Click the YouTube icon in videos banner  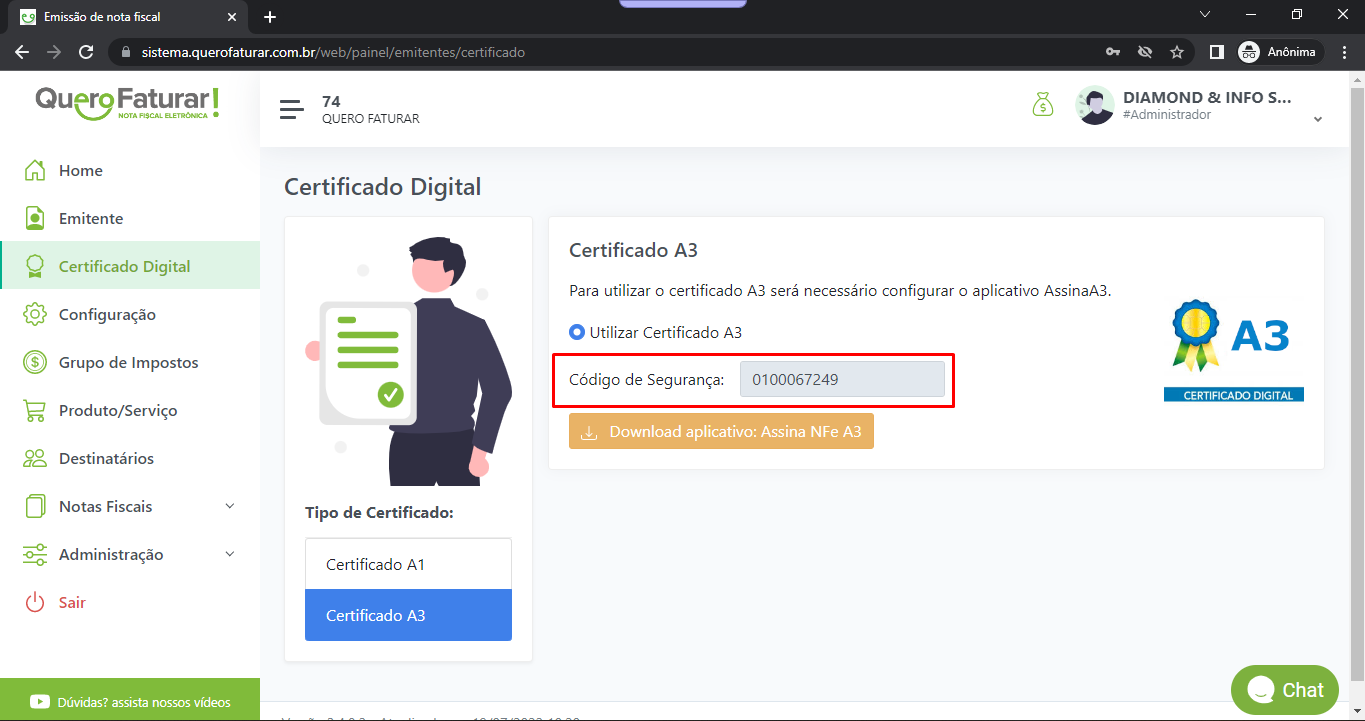[41, 702]
